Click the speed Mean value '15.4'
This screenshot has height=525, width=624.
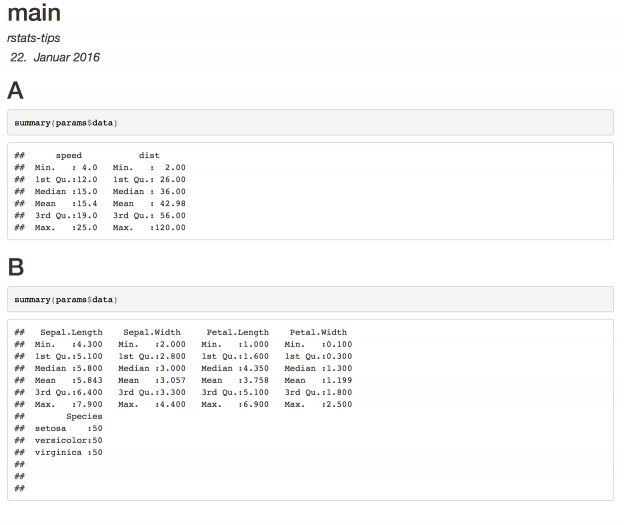87,203
